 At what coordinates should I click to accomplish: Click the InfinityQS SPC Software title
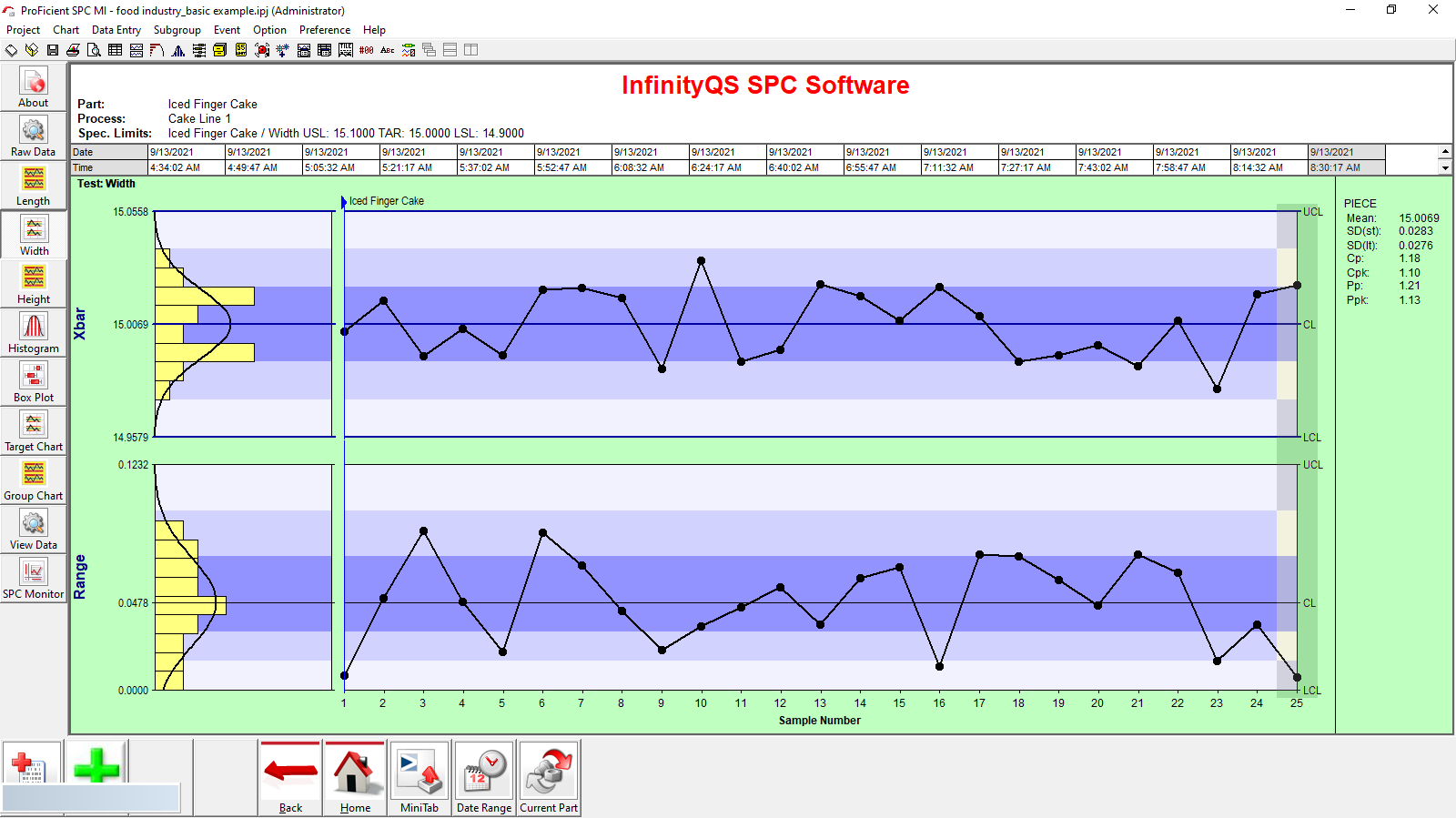click(765, 85)
